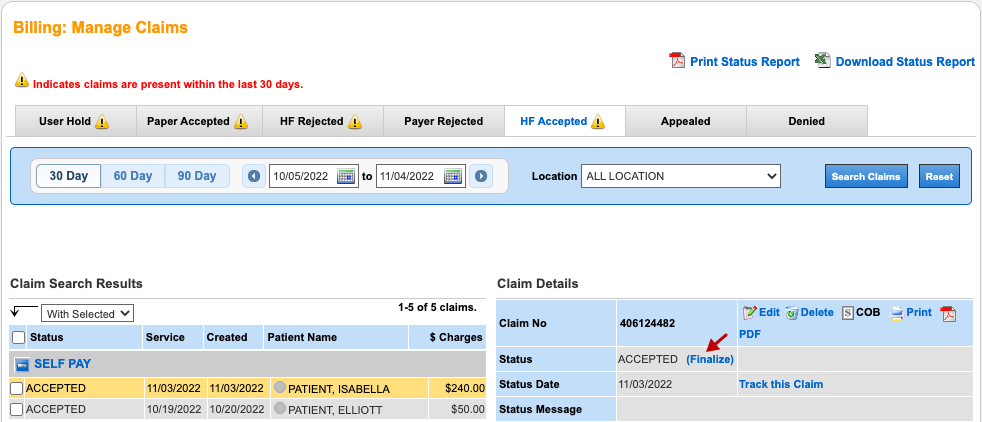Image resolution: width=982 pixels, height=422 pixels.
Task: Select the 30 Day range toggle
Action: coord(69,176)
